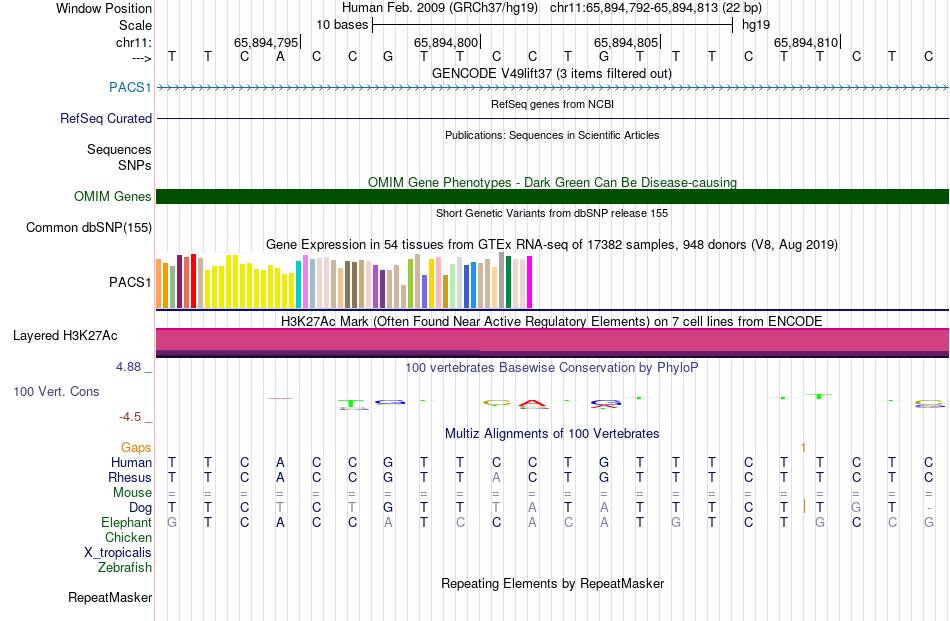Click the RepeatMasker track label
Viewport: 950px width, 621px height.
(x=110, y=597)
